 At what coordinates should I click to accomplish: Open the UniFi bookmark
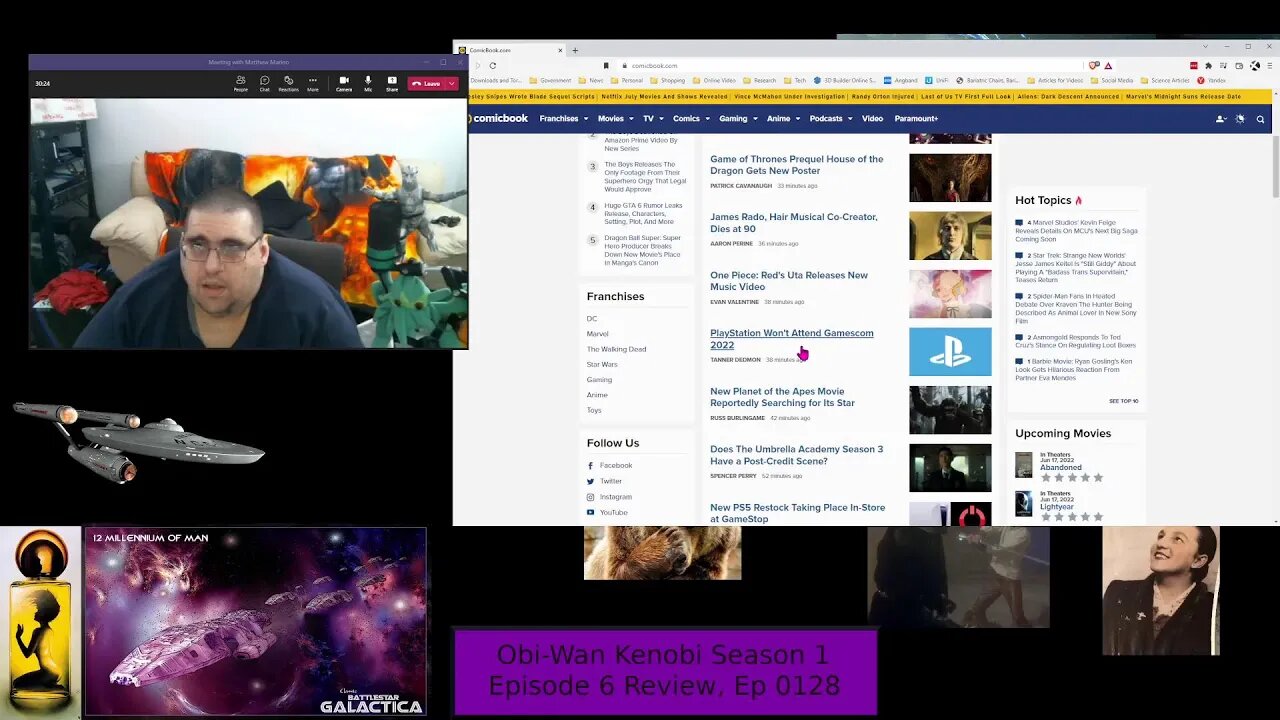937,80
